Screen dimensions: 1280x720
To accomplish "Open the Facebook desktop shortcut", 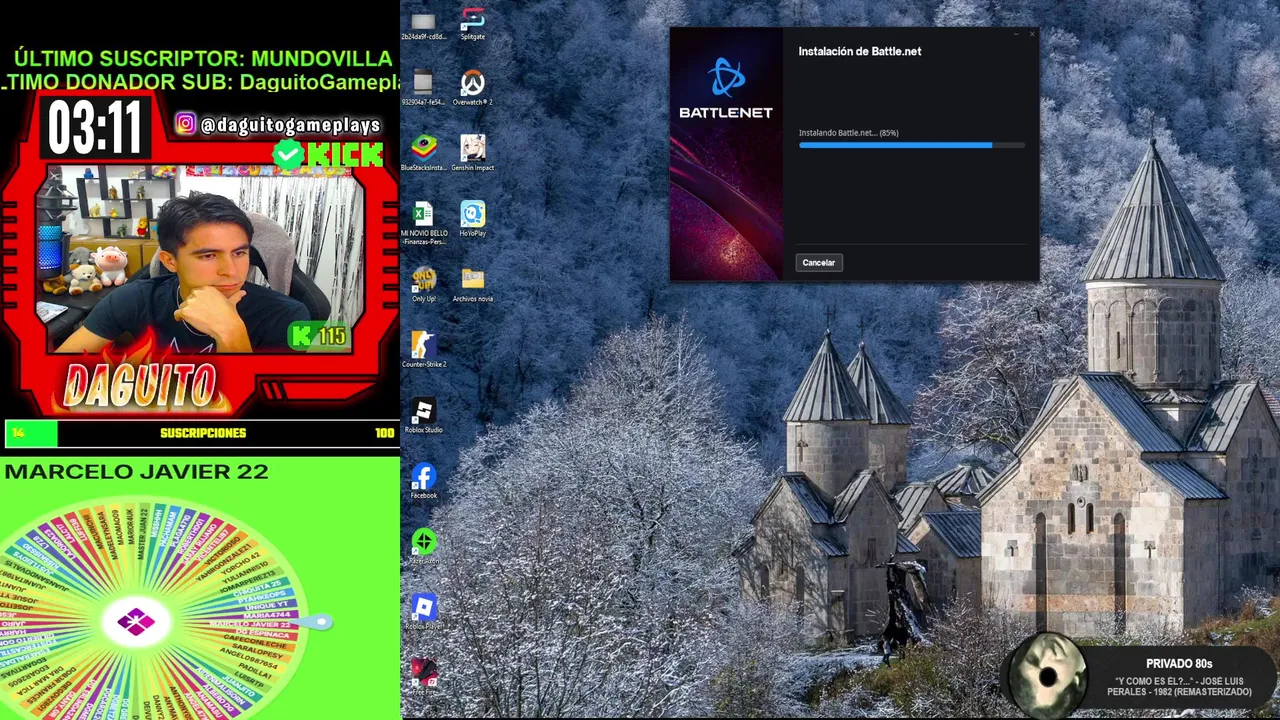I will click(x=424, y=481).
